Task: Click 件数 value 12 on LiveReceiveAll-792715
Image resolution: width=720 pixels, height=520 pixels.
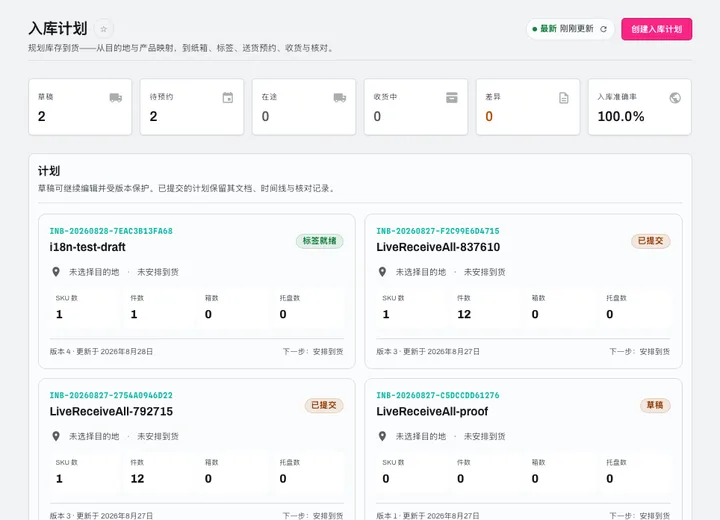Action: [x=137, y=479]
